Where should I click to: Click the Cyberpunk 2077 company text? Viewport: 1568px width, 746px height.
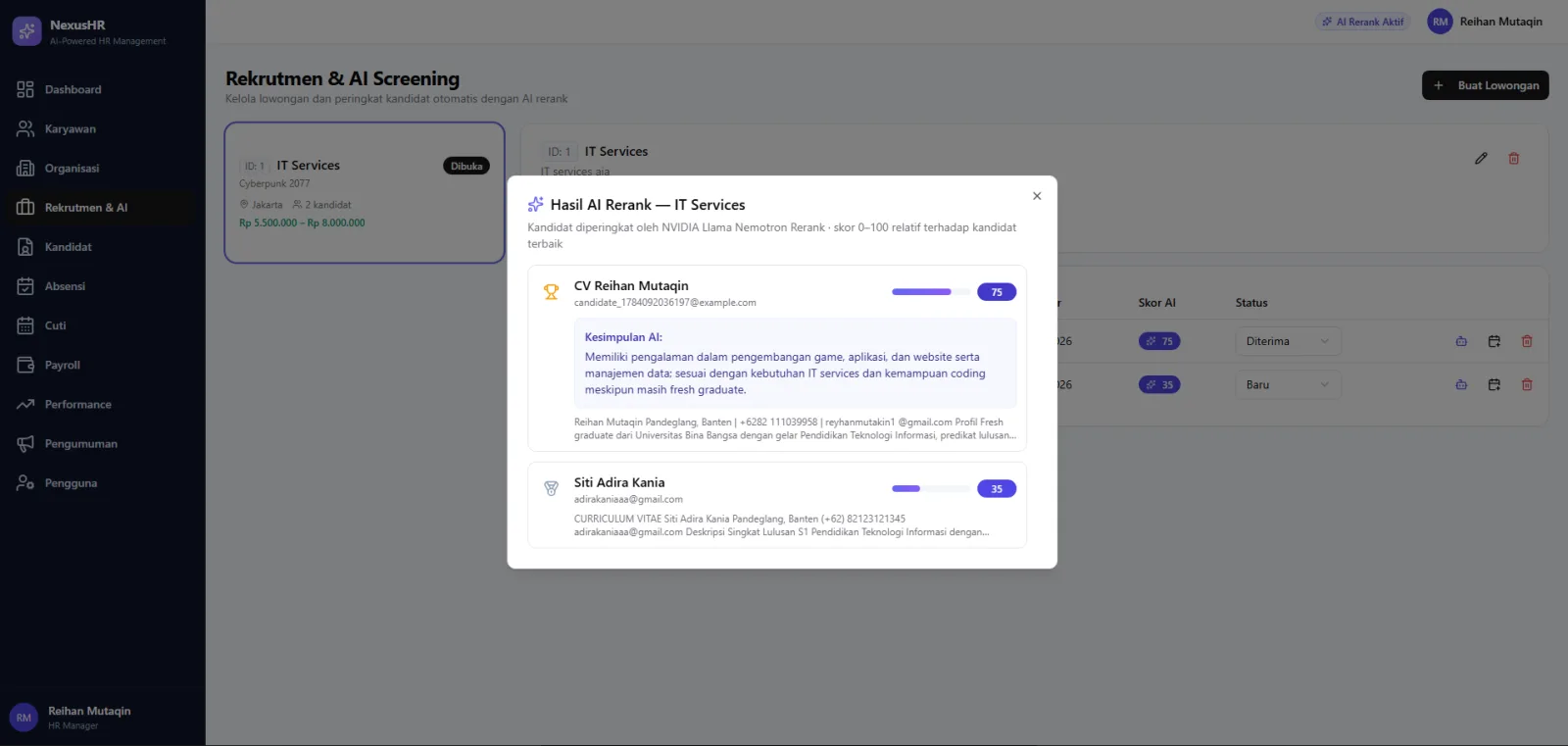(274, 183)
